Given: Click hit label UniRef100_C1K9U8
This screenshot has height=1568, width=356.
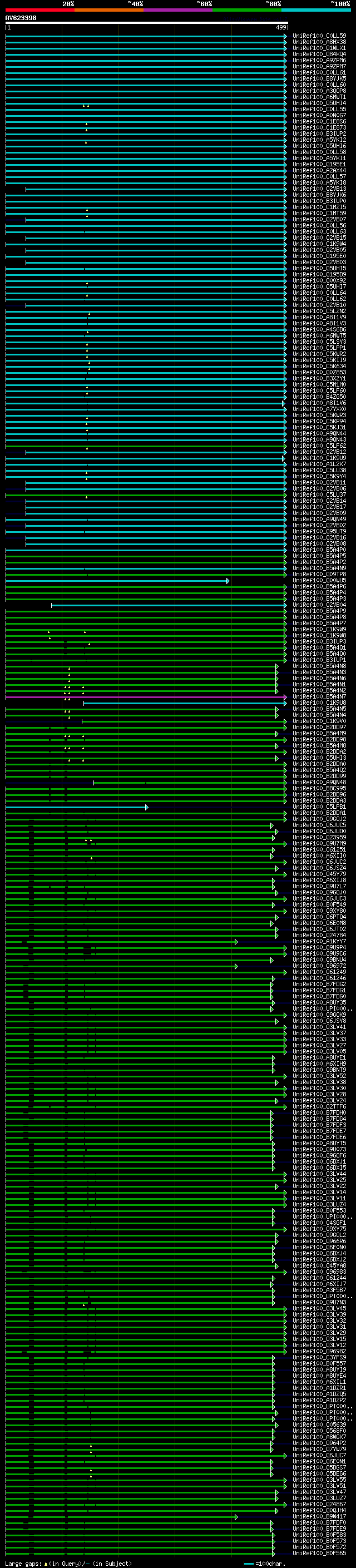Looking at the screenshot, I should (x=319, y=704).
